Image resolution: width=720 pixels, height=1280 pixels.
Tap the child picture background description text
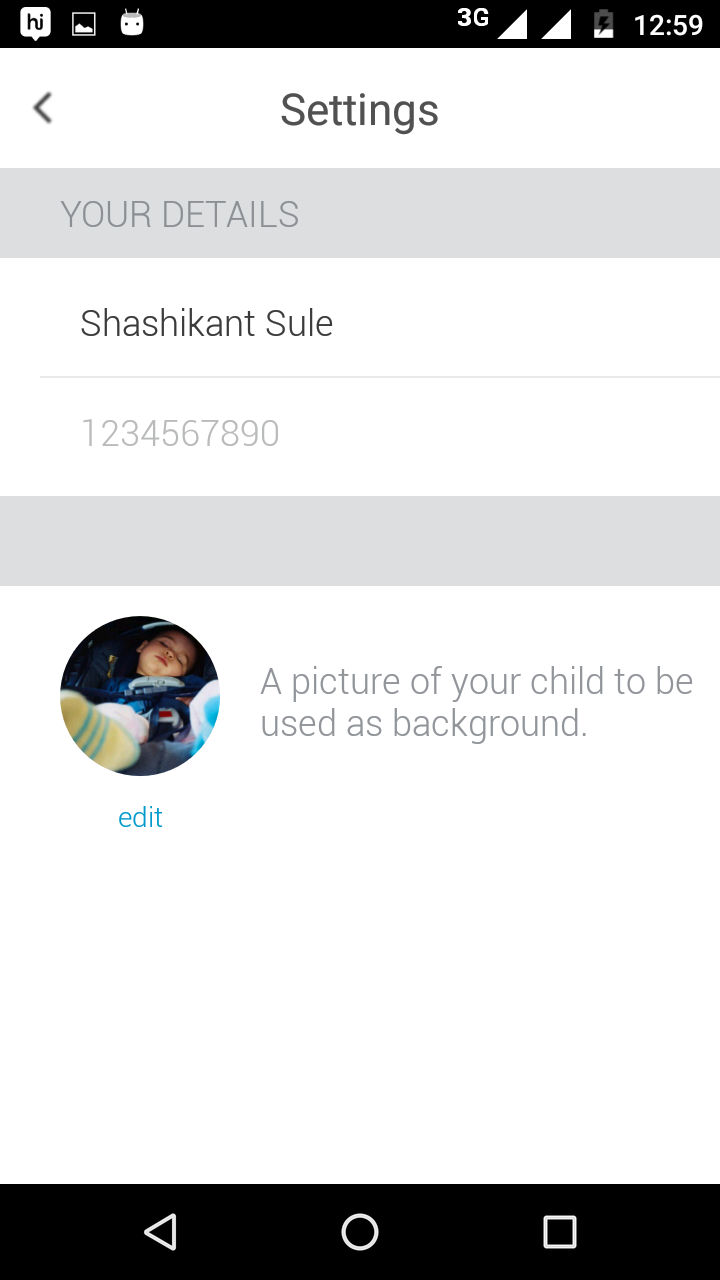(476, 702)
